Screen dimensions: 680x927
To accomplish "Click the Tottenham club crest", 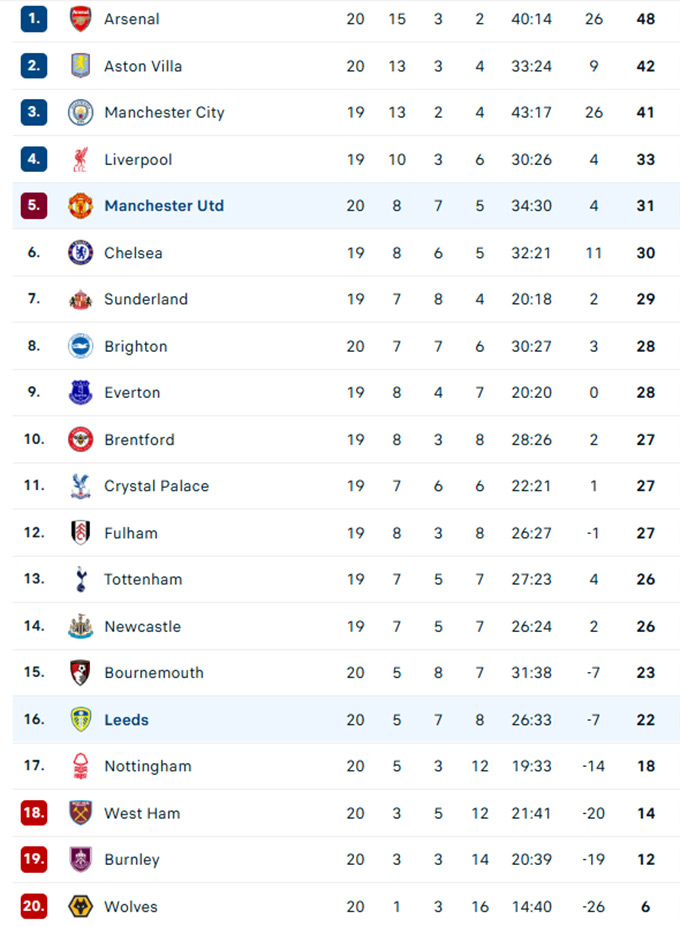I will click(80, 579).
